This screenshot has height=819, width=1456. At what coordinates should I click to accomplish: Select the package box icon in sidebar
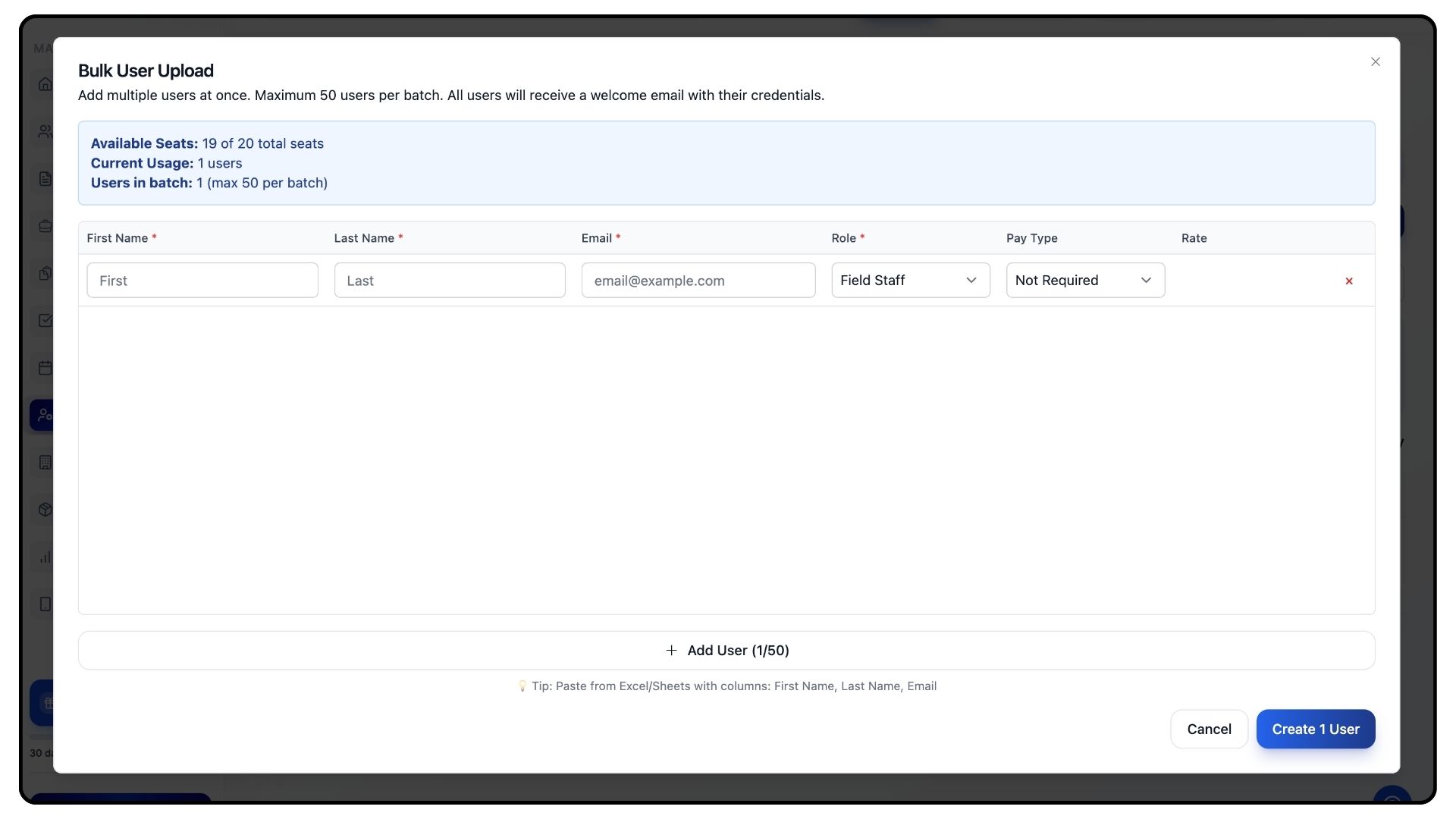click(x=45, y=510)
